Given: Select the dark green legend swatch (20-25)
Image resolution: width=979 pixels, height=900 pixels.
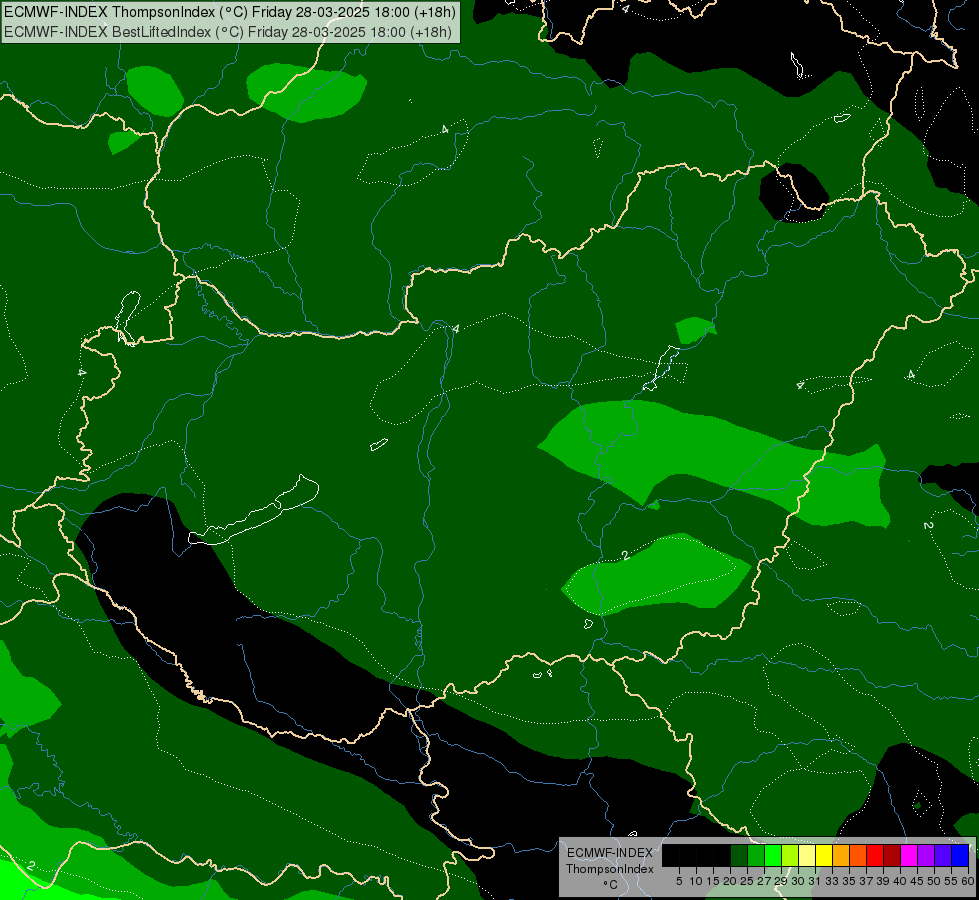Looking at the screenshot, I should coord(739,855).
